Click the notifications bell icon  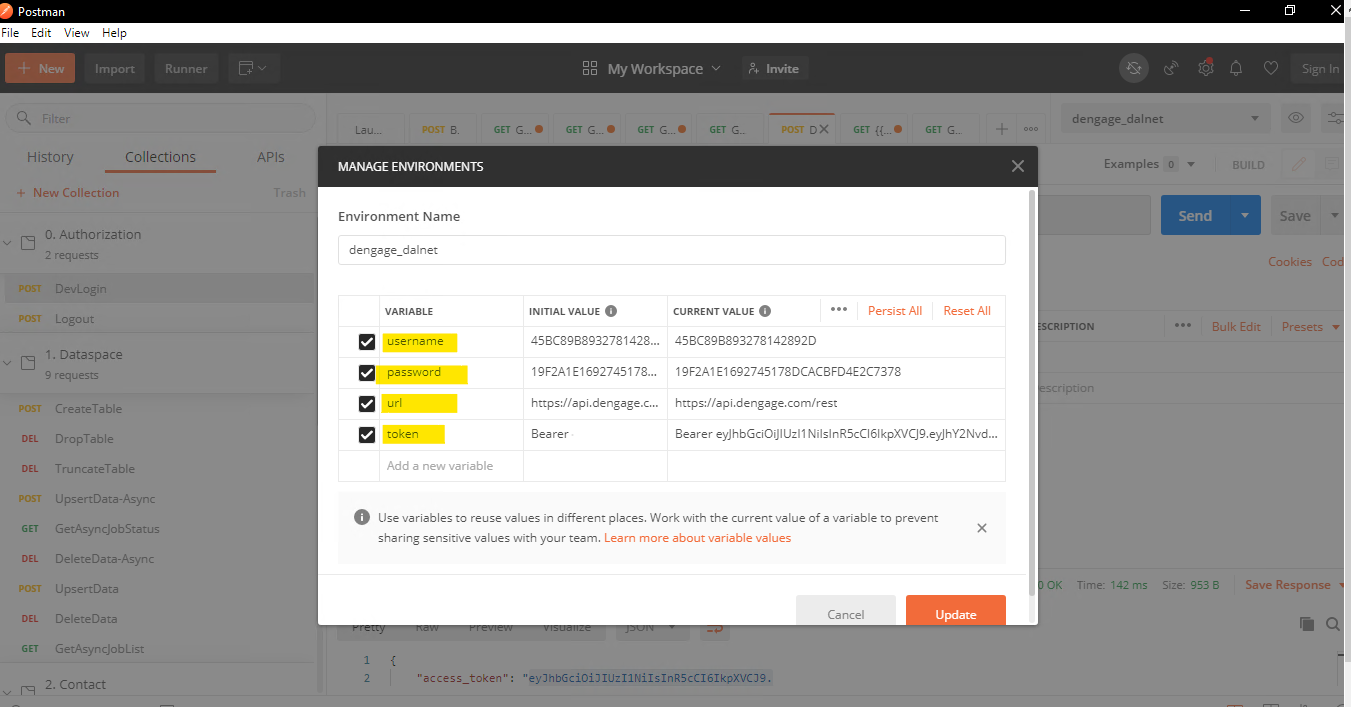pos(1237,68)
